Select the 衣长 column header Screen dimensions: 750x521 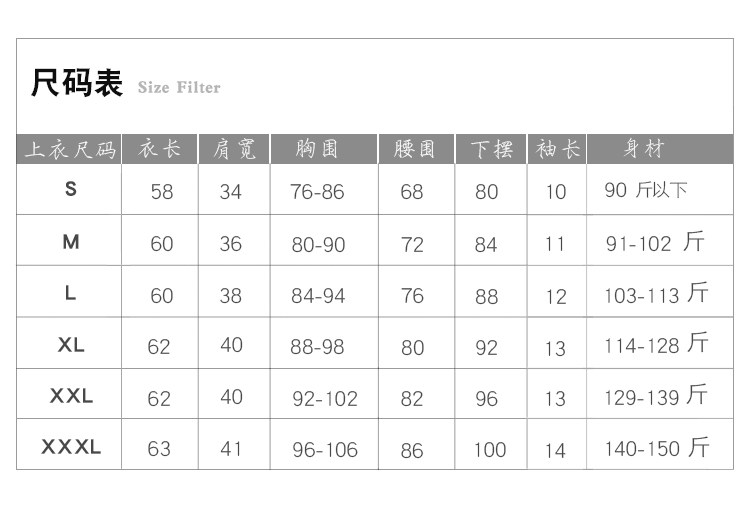tap(160, 150)
